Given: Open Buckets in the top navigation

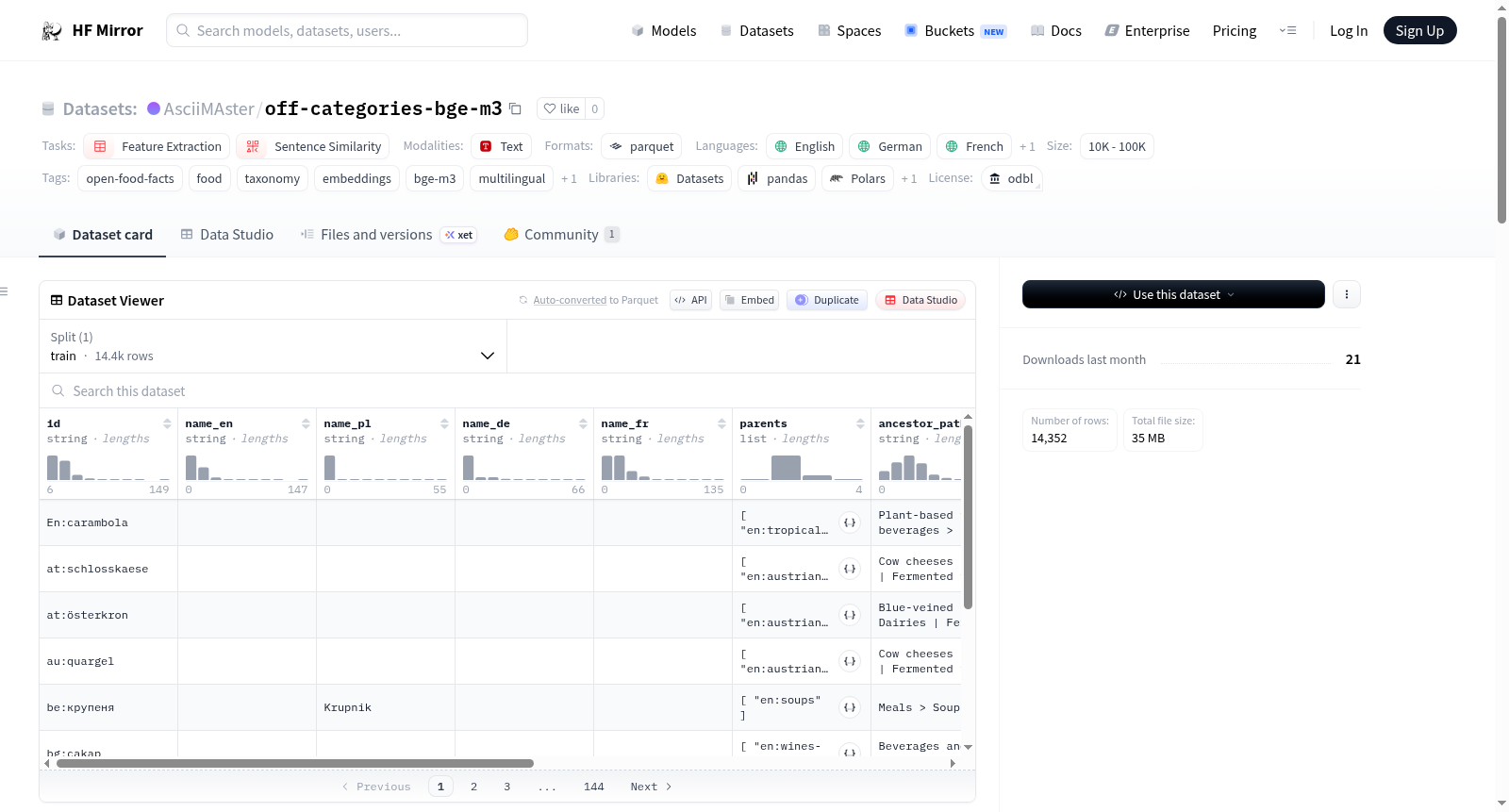Looking at the screenshot, I should click(955, 31).
